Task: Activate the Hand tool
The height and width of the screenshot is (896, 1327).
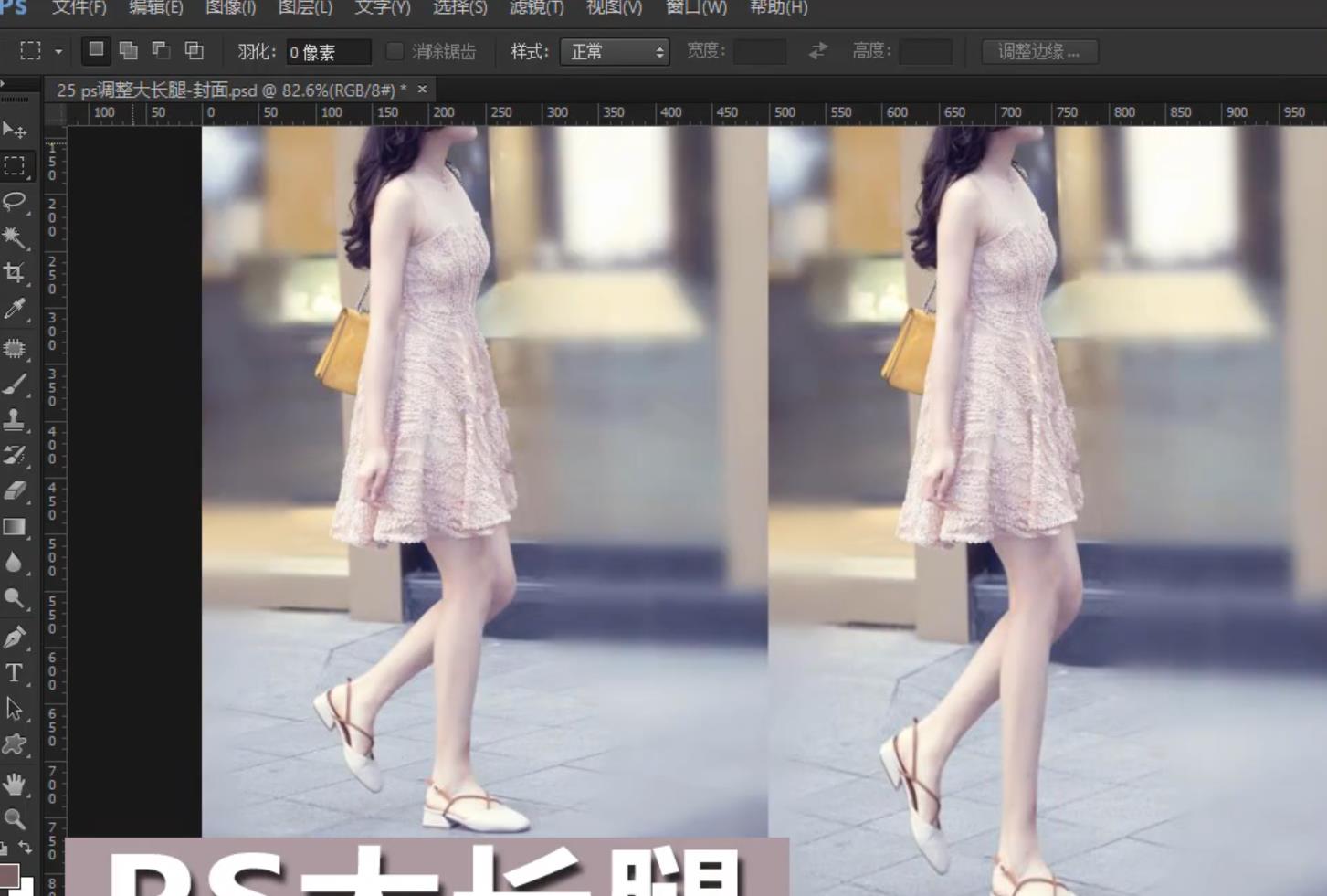Action: [x=15, y=784]
